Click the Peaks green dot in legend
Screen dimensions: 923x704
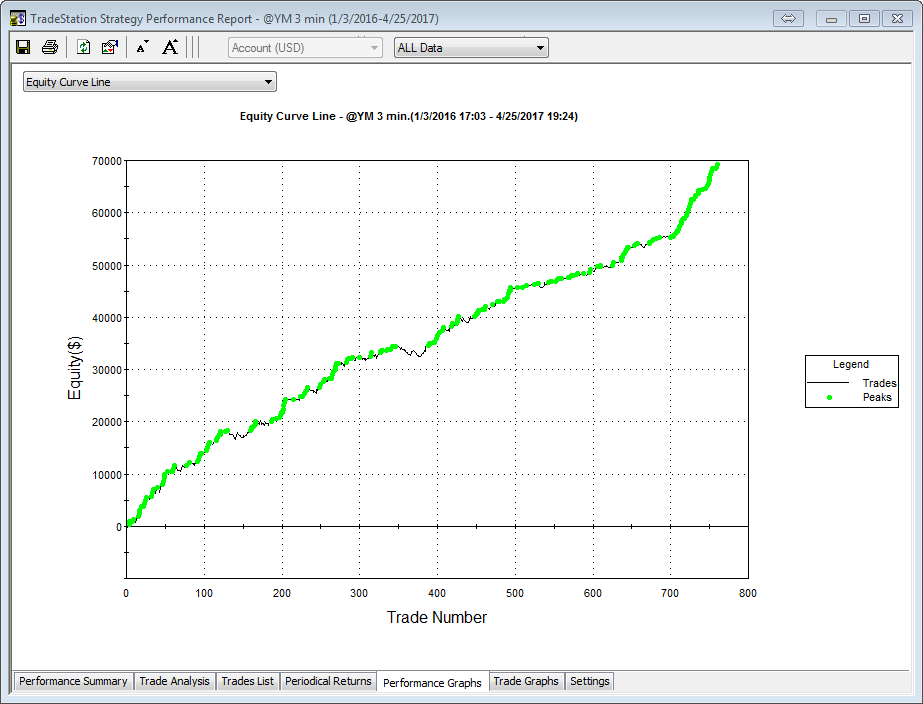coord(830,397)
